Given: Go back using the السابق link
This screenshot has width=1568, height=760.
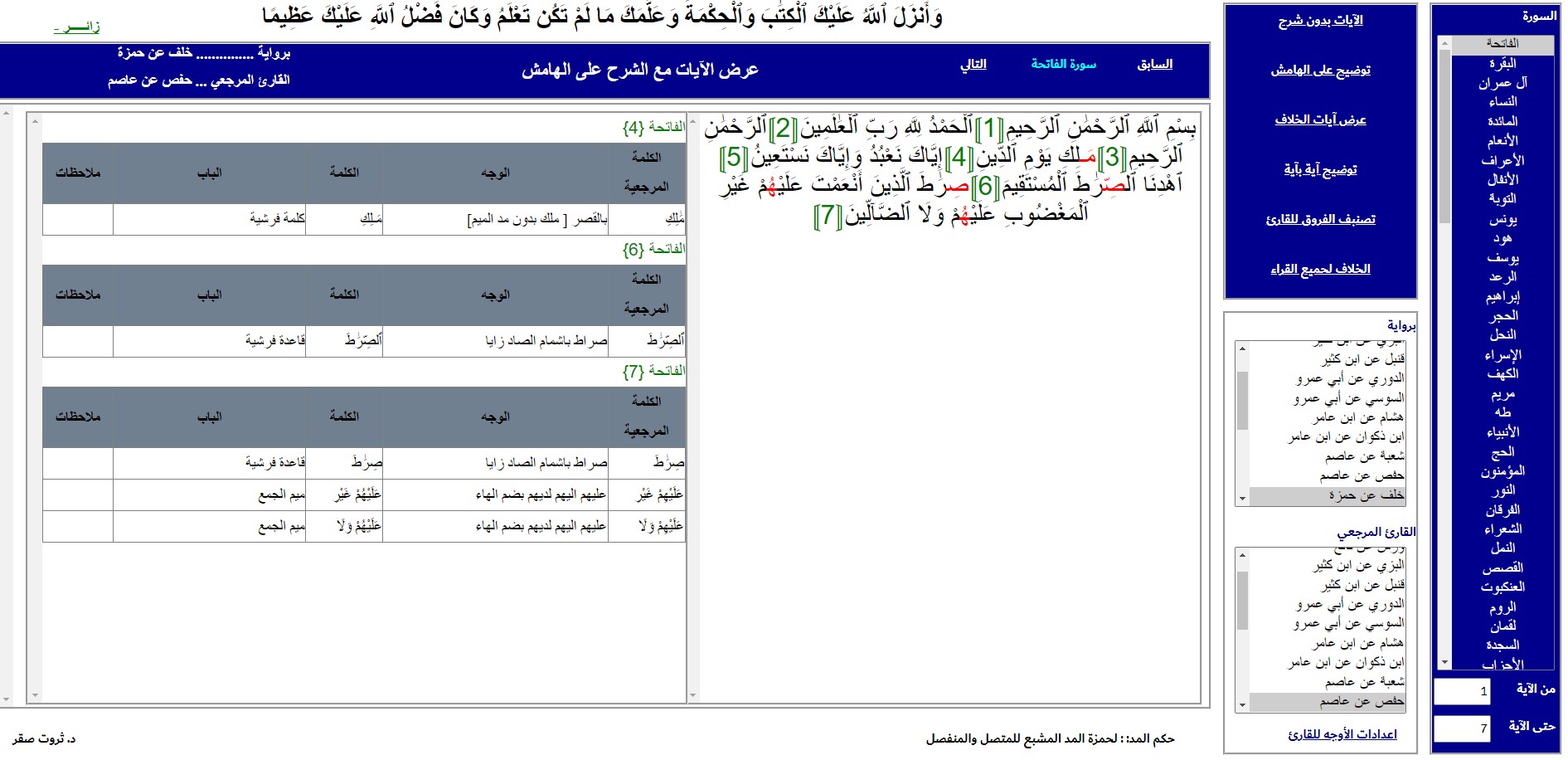Looking at the screenshot, I should (x=1154, y=65).
